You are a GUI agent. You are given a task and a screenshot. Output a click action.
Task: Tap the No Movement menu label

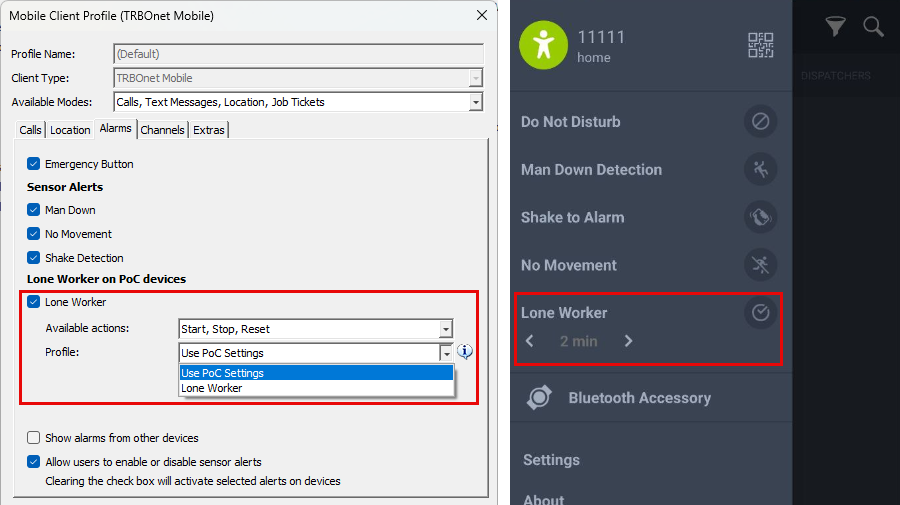point(568,265)
